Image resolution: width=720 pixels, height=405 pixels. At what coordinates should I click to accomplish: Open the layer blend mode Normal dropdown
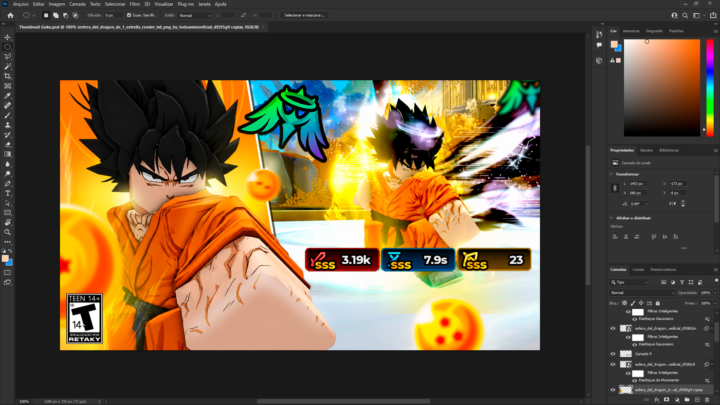(x=642, y=292)
